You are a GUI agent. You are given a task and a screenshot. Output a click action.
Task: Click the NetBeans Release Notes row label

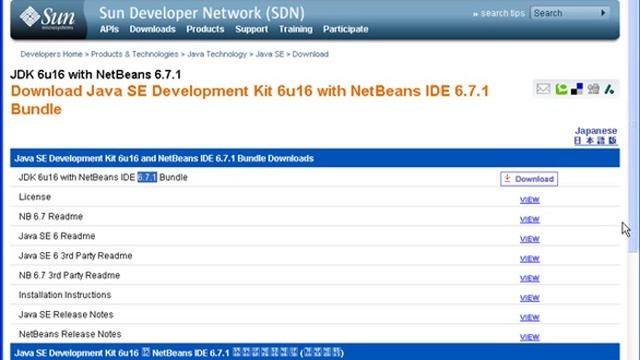70,334
